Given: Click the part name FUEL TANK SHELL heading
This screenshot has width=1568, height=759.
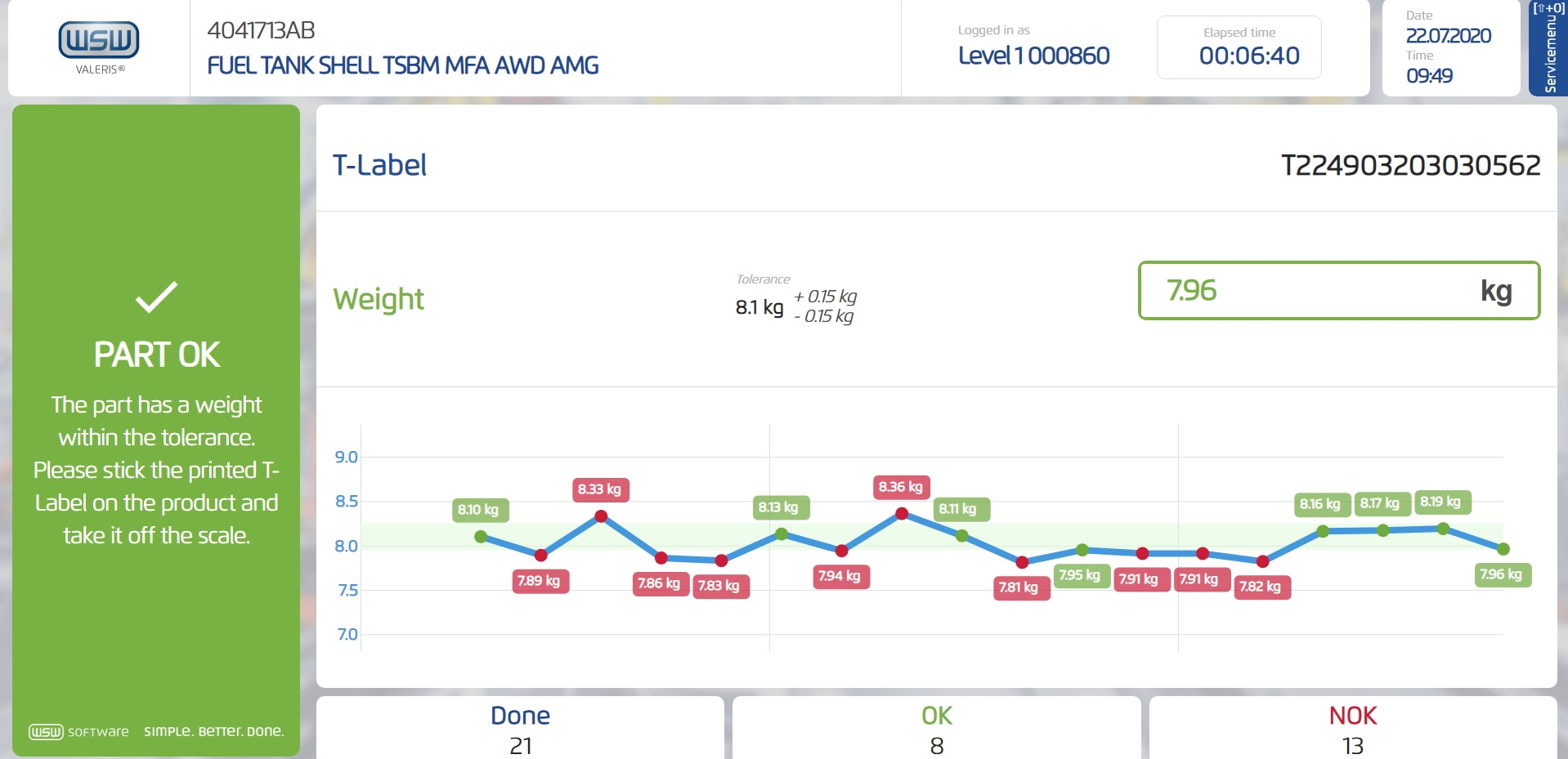Looking at the screenshot, I should pyautogui.click(x=402, y=65).
